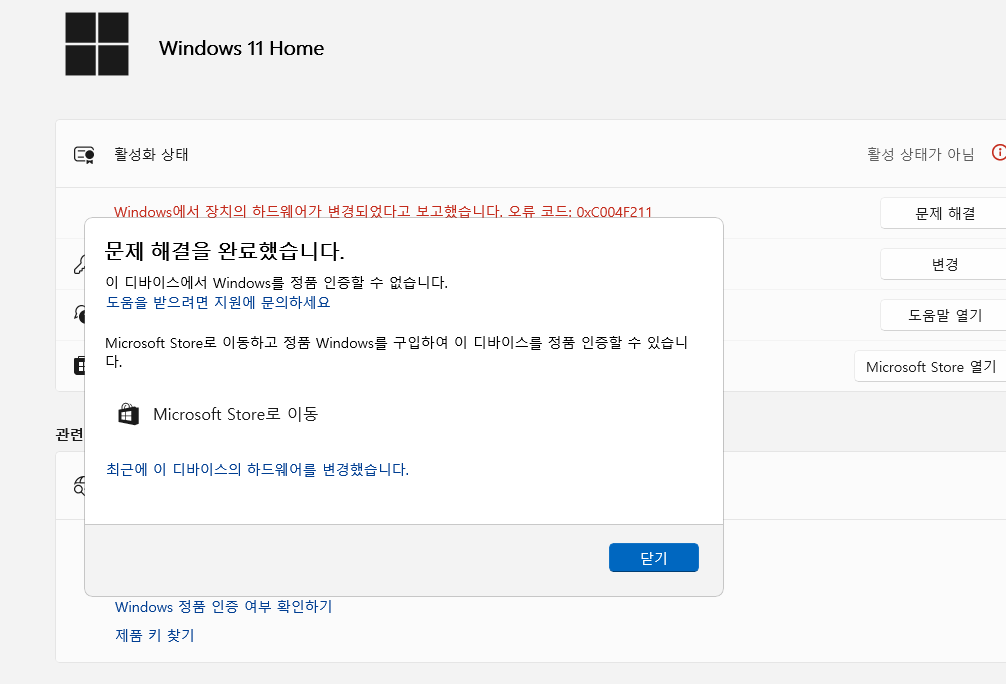Click the red error info icon near 활성 상태가 아님
The image size is (1006, 684).
[997, 154]
